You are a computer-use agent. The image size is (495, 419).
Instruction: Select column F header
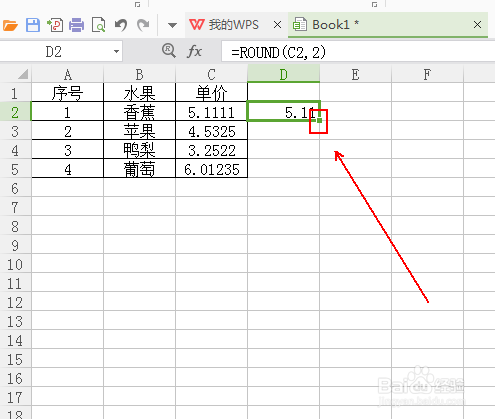pyautogui.click(x=427, y=74)
